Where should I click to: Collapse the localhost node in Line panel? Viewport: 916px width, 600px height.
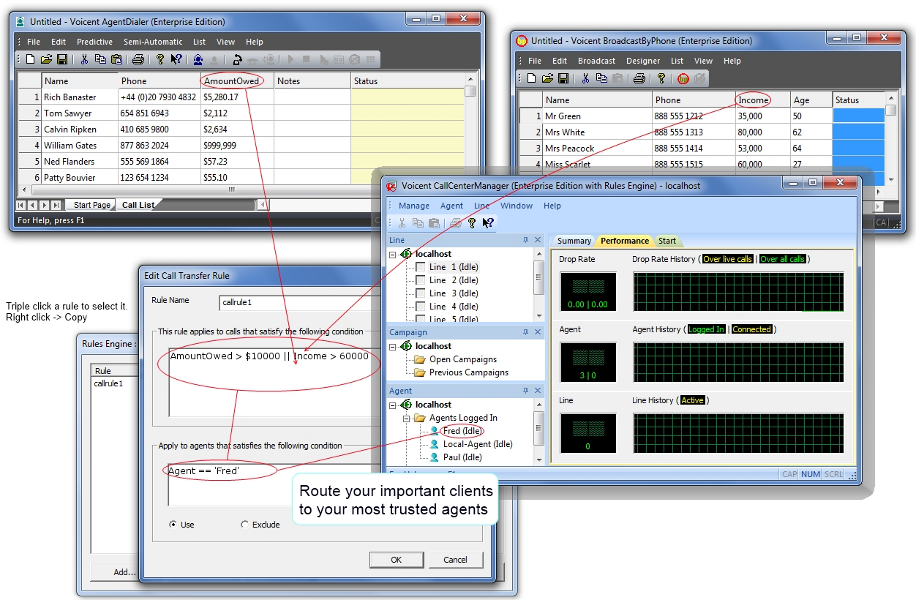[x=394, y=254]
